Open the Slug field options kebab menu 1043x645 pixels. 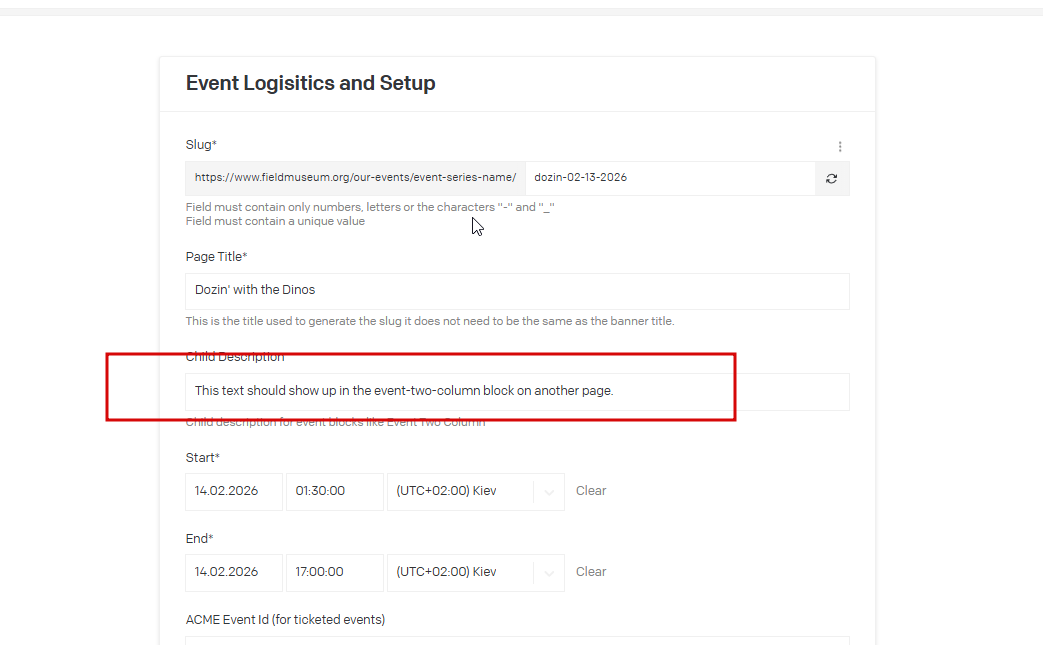click(840, 146)
